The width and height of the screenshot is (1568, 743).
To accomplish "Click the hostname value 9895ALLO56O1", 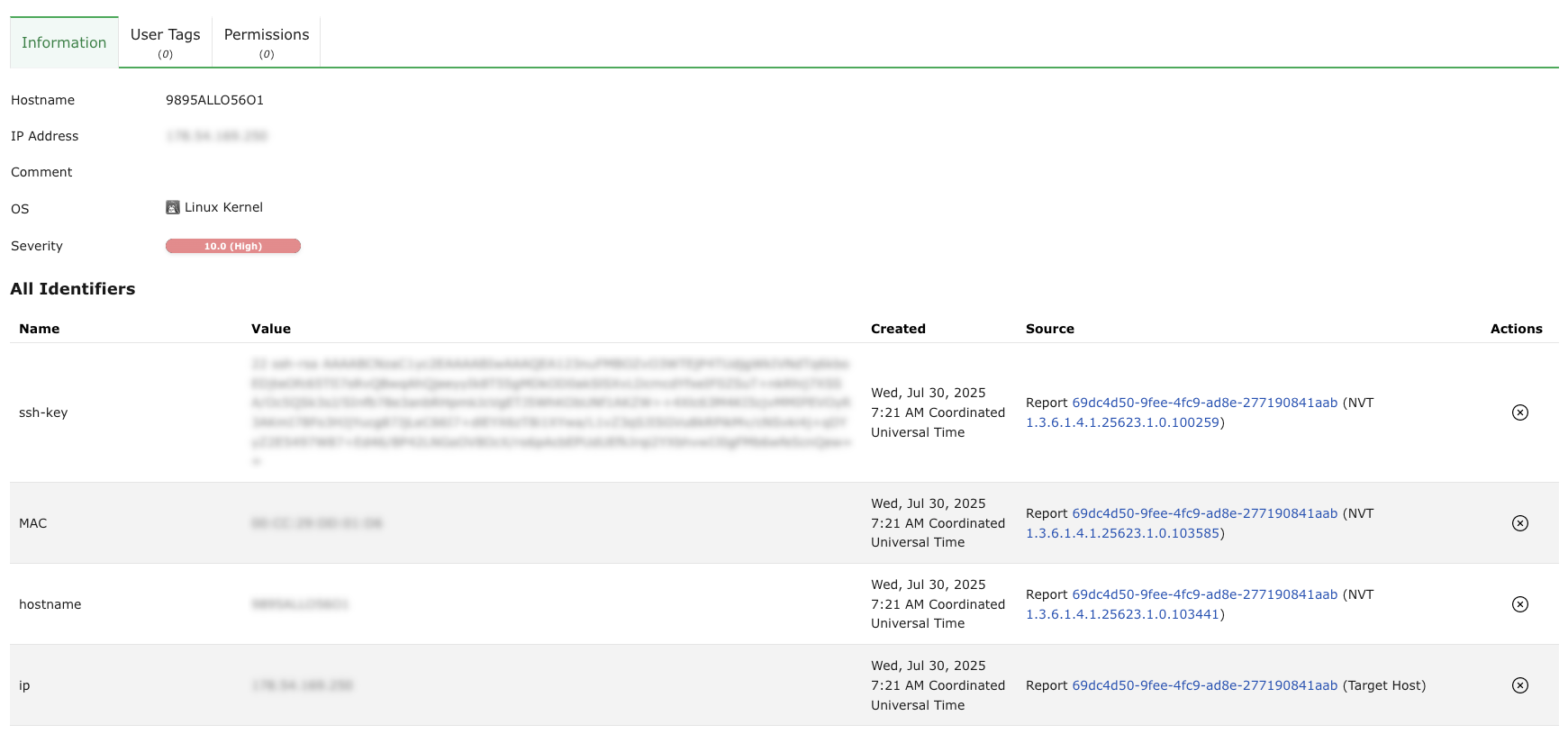I will tap(214, 100).
